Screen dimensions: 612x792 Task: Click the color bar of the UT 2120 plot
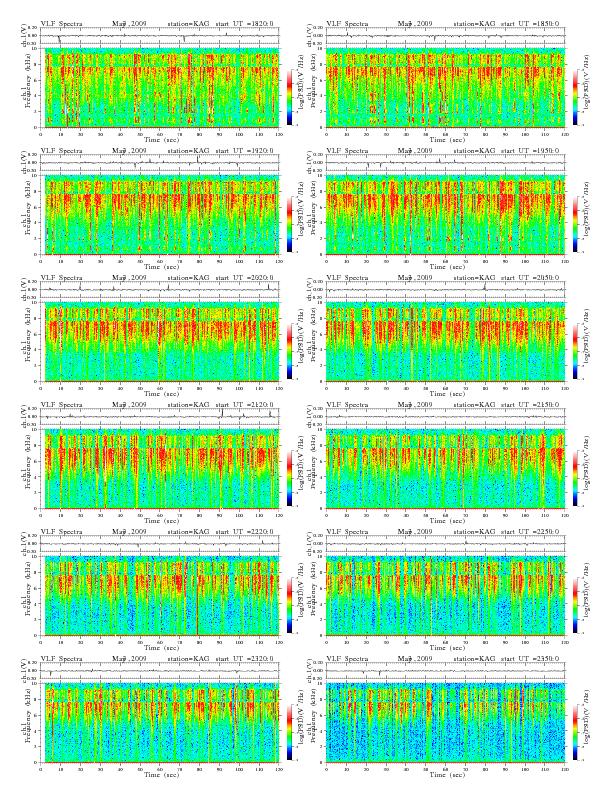click(x=289, y=478)
